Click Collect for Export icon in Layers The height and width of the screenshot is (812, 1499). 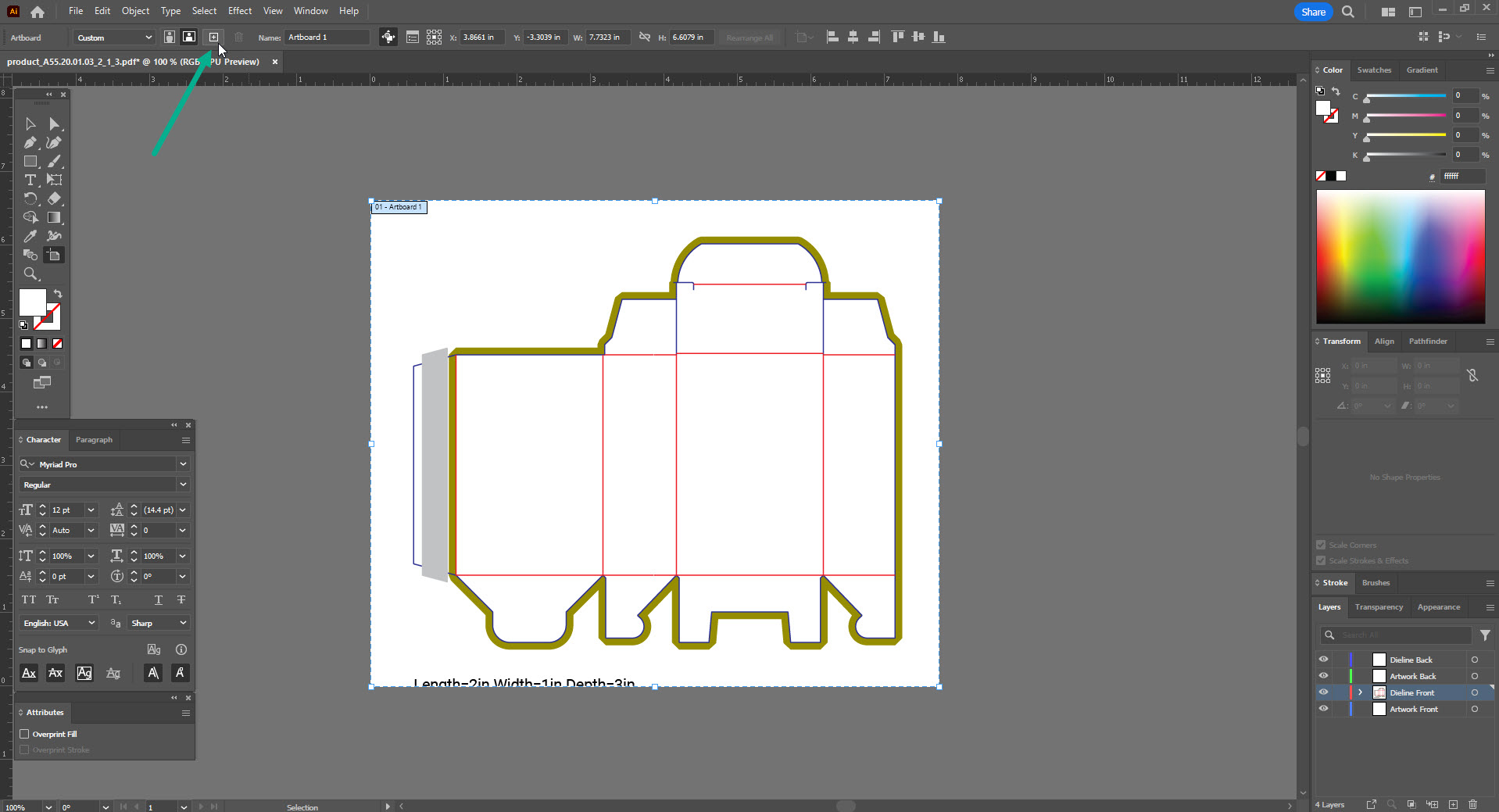click(x=1371, y=804)
